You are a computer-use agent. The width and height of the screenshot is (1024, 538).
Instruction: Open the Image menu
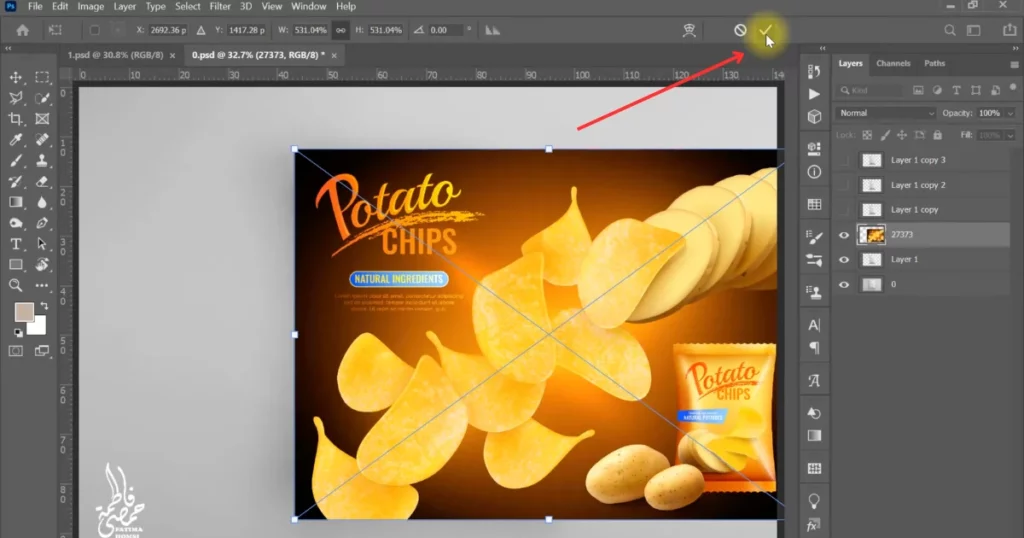tap(91, 7)
